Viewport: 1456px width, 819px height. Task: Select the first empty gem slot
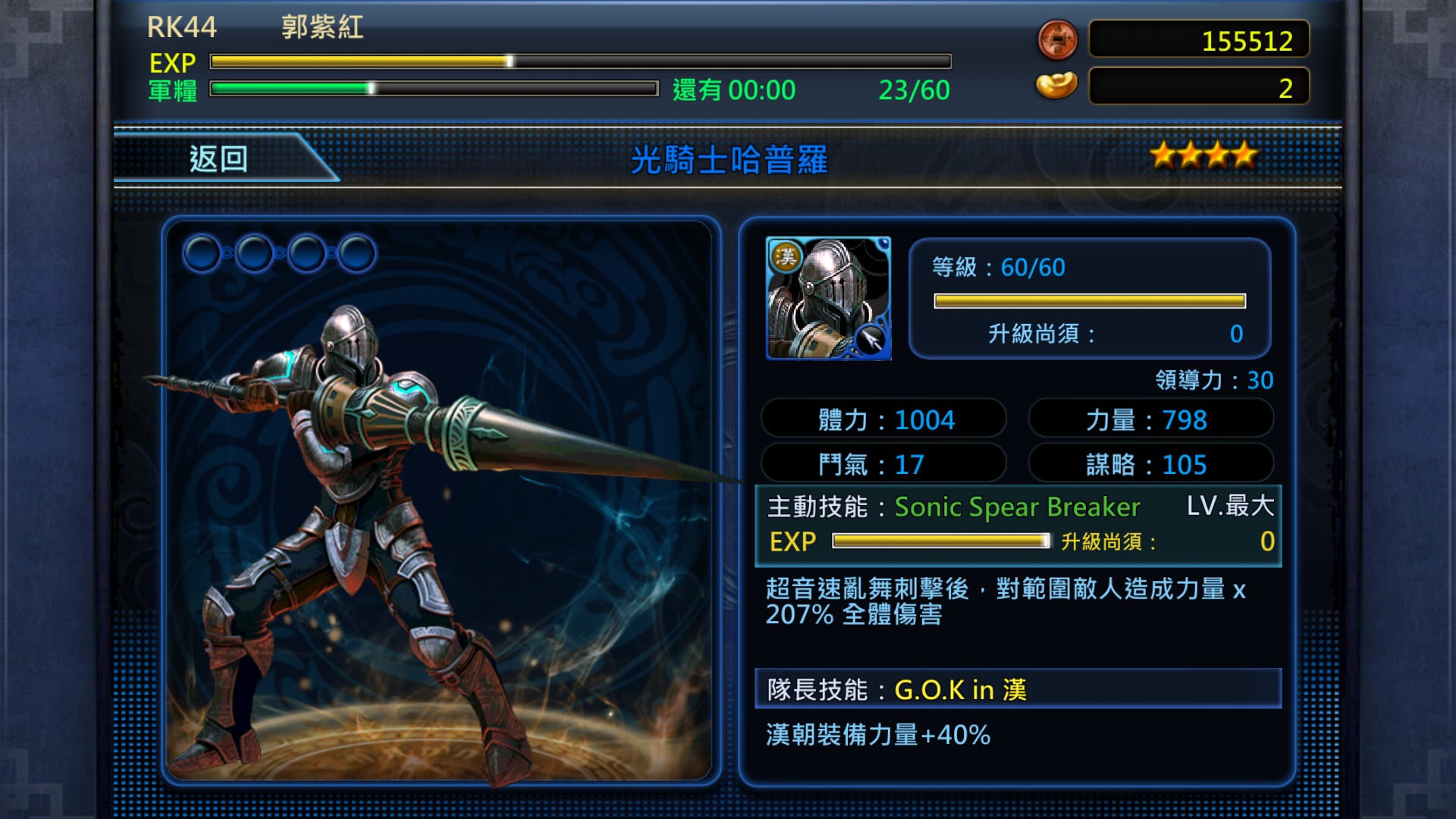[202, 253]
